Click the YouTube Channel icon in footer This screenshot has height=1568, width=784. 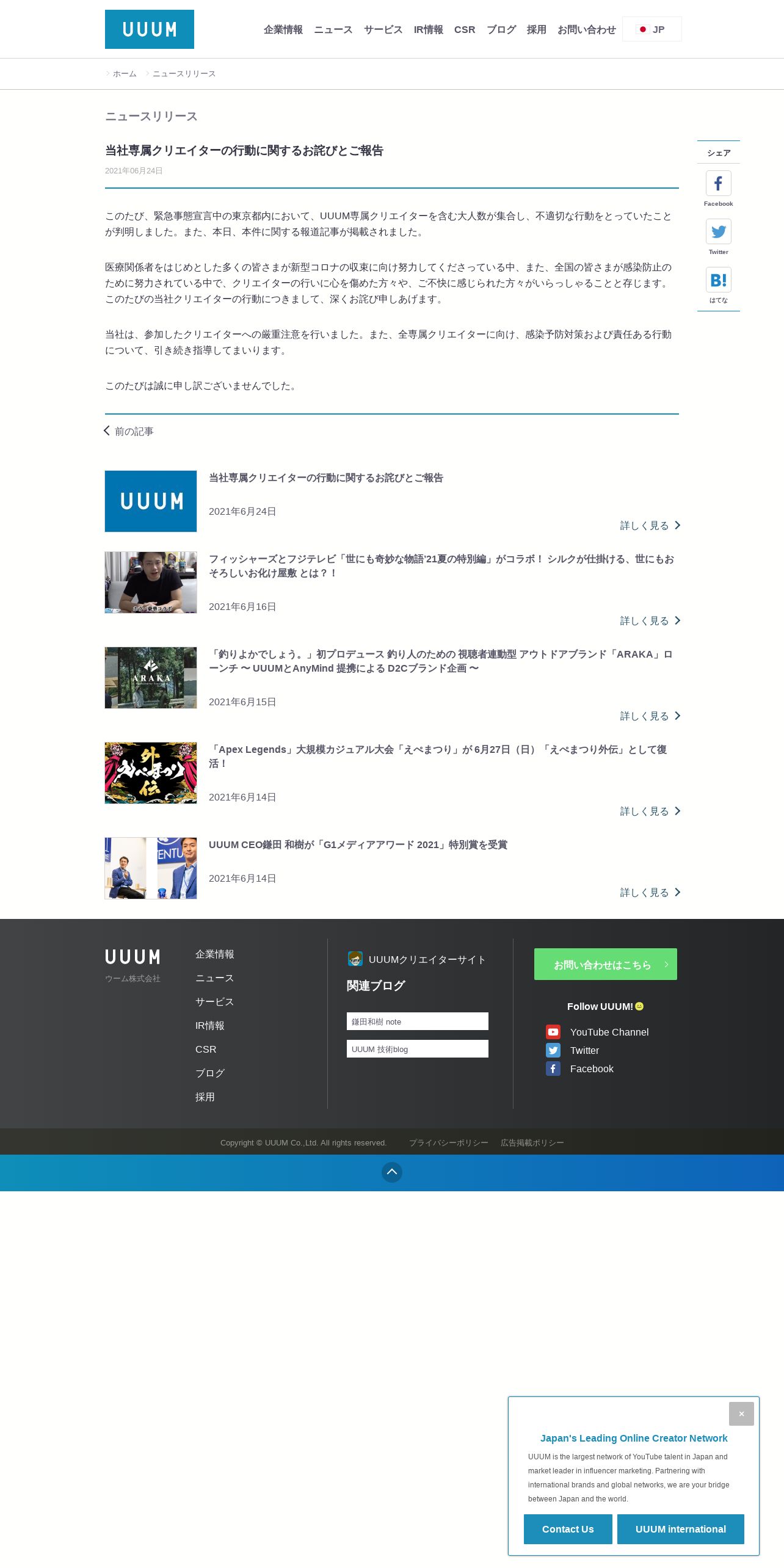(553, 1032)
